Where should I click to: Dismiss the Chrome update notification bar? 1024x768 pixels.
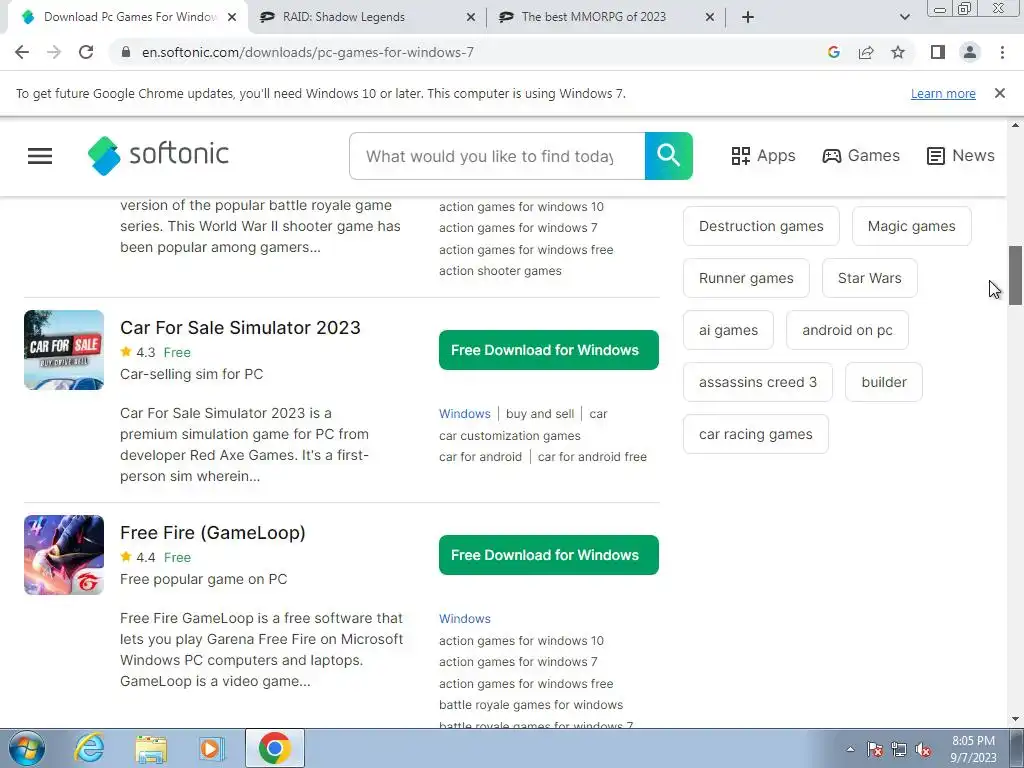tap(999, 93)
